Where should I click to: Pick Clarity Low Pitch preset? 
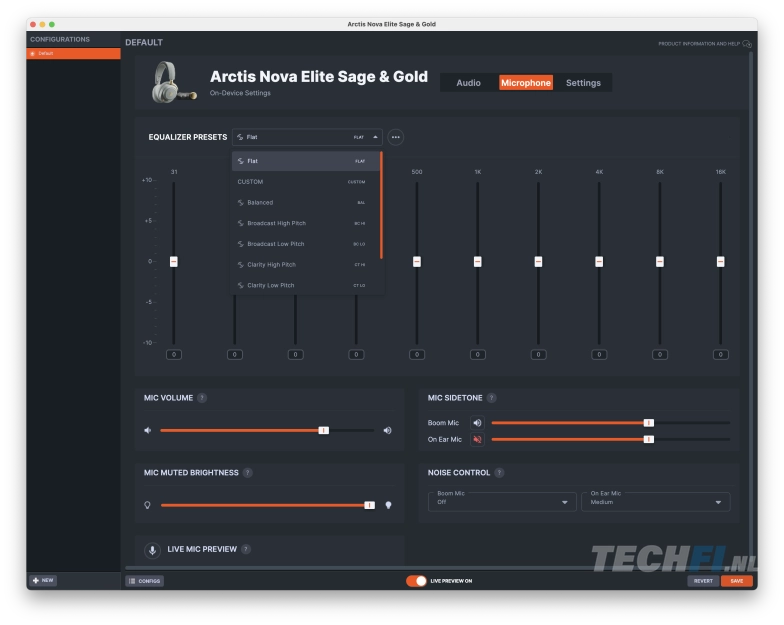coord(306,286)
